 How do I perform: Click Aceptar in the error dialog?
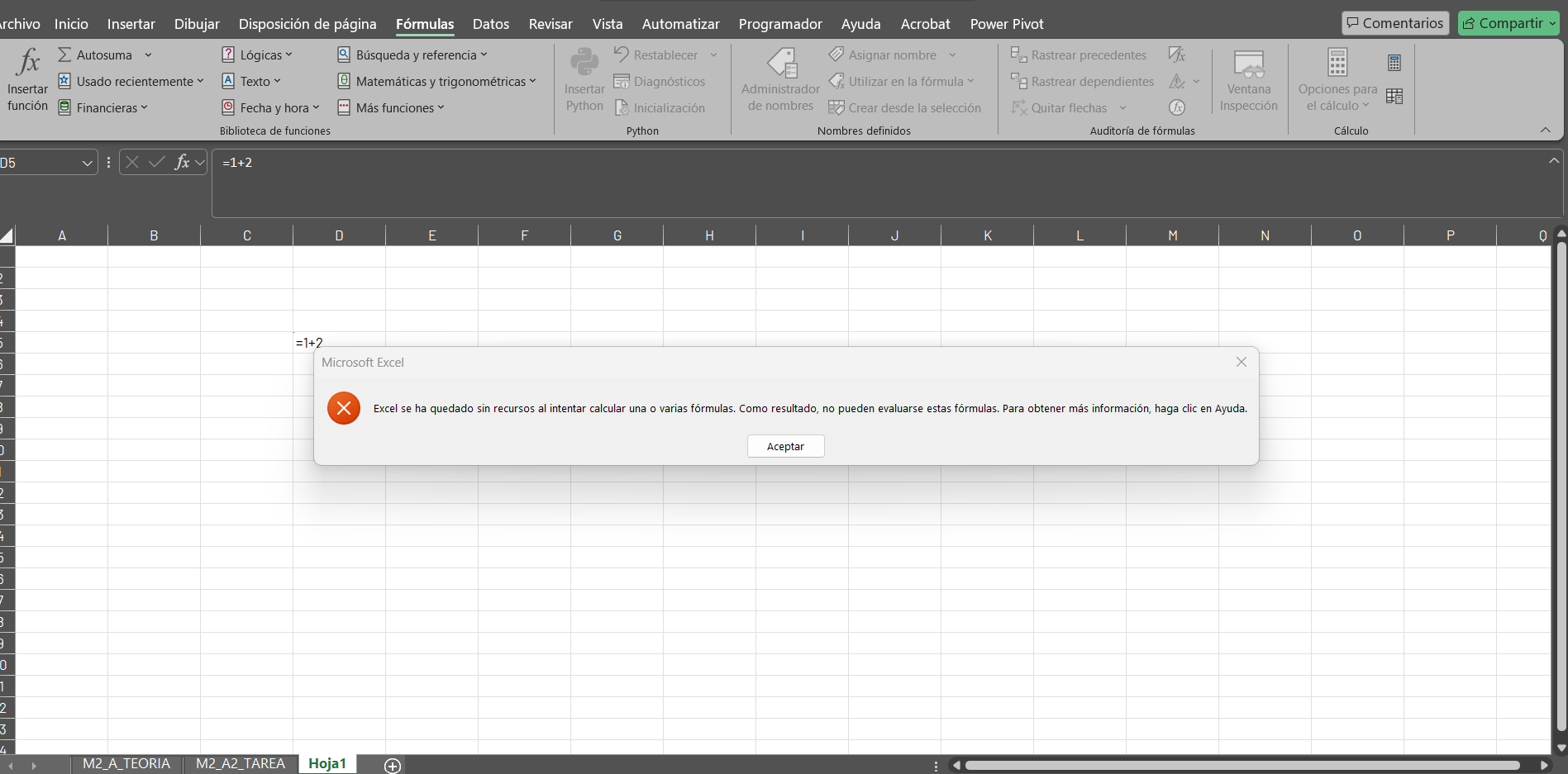(x=785, y=445)
